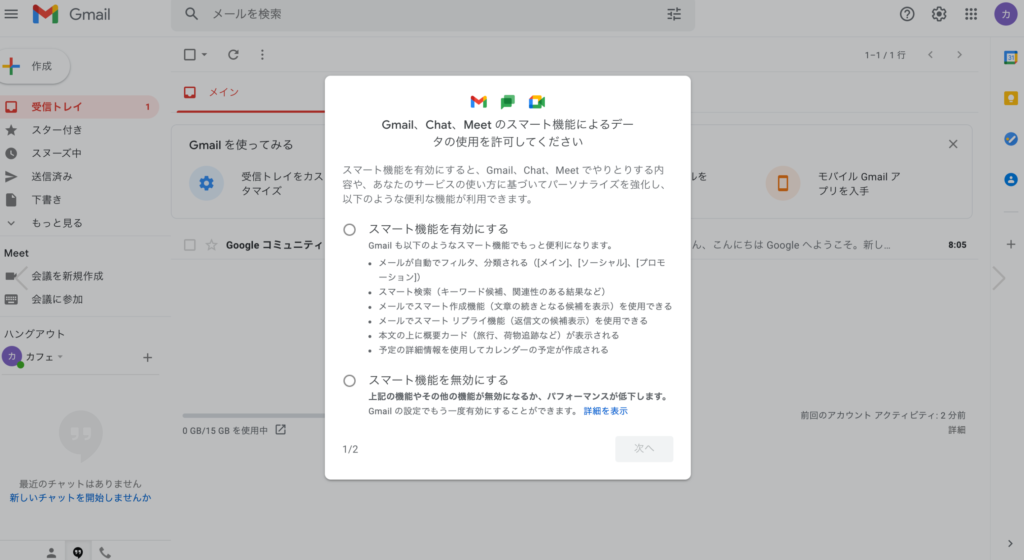This screenshot has width=1024, height=560.
Task: Open the カフェ hangouts status dropdown
Action: coord(60,357)
